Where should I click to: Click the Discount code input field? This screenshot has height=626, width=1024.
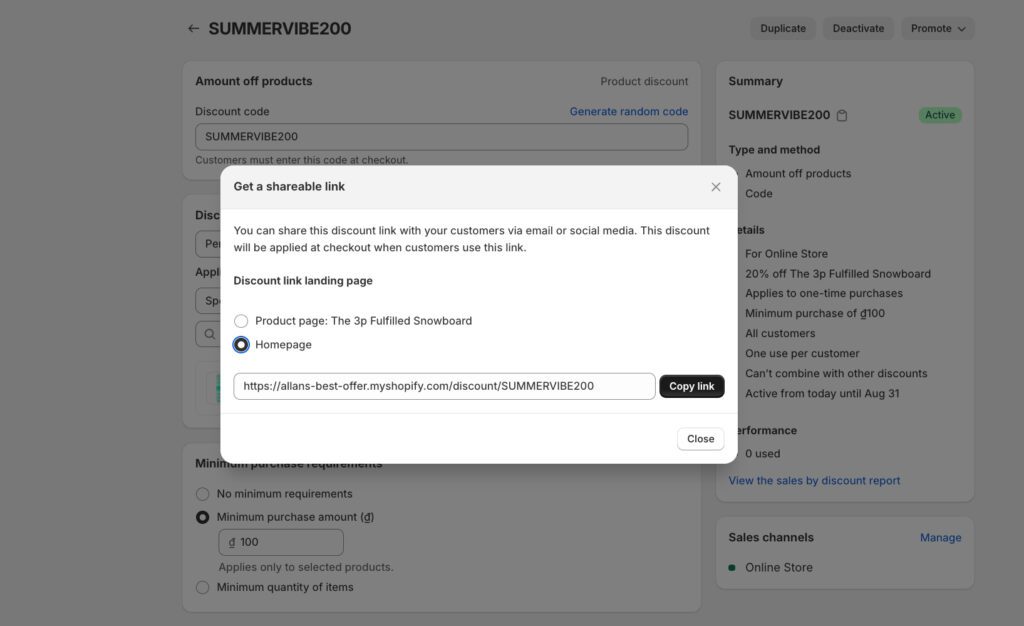coord(441,137)
